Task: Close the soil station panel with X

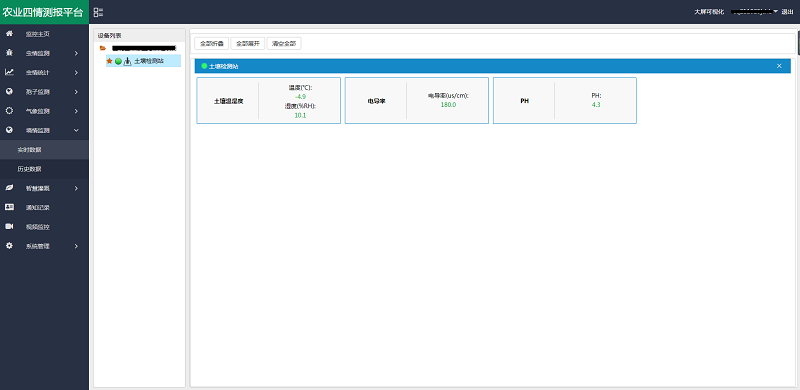Action: [x=779, y=66]
